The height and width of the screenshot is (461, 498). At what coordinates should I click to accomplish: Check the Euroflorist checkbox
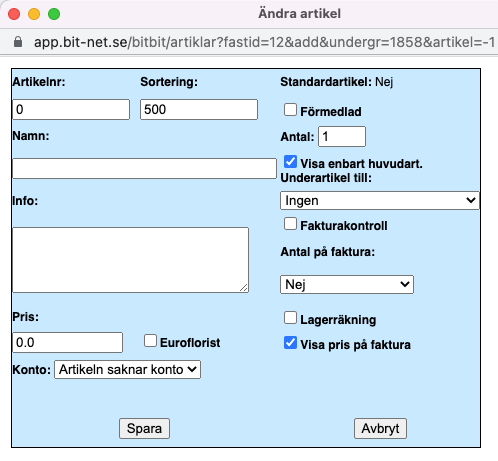(150, 341)
